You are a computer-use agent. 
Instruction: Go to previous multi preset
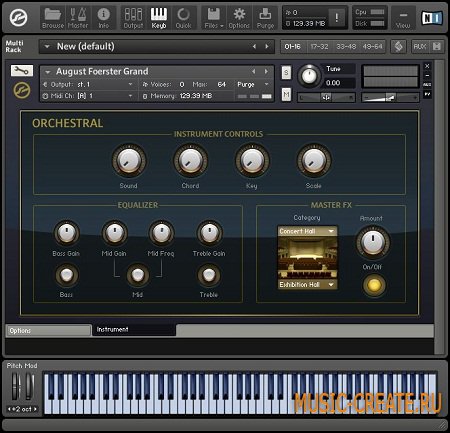pyautogui.click(x=254, y=47)
